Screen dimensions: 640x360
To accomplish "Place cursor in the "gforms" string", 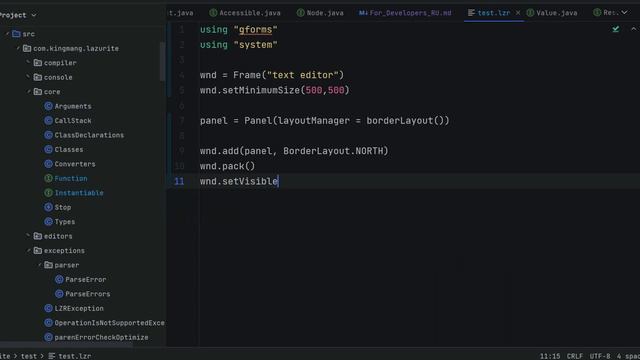I will 256,30.
